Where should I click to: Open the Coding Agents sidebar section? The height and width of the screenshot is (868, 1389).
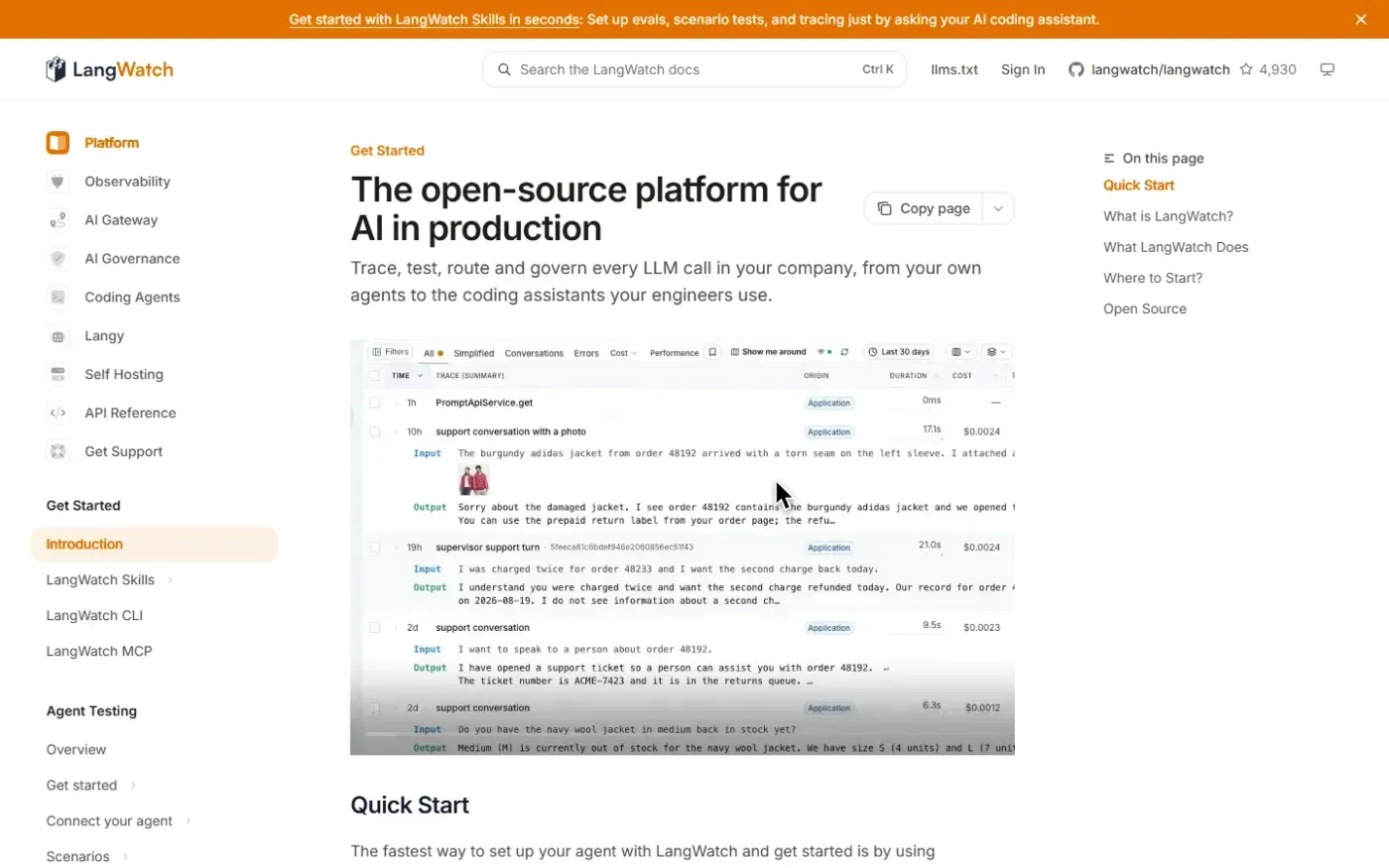(113, 298)
